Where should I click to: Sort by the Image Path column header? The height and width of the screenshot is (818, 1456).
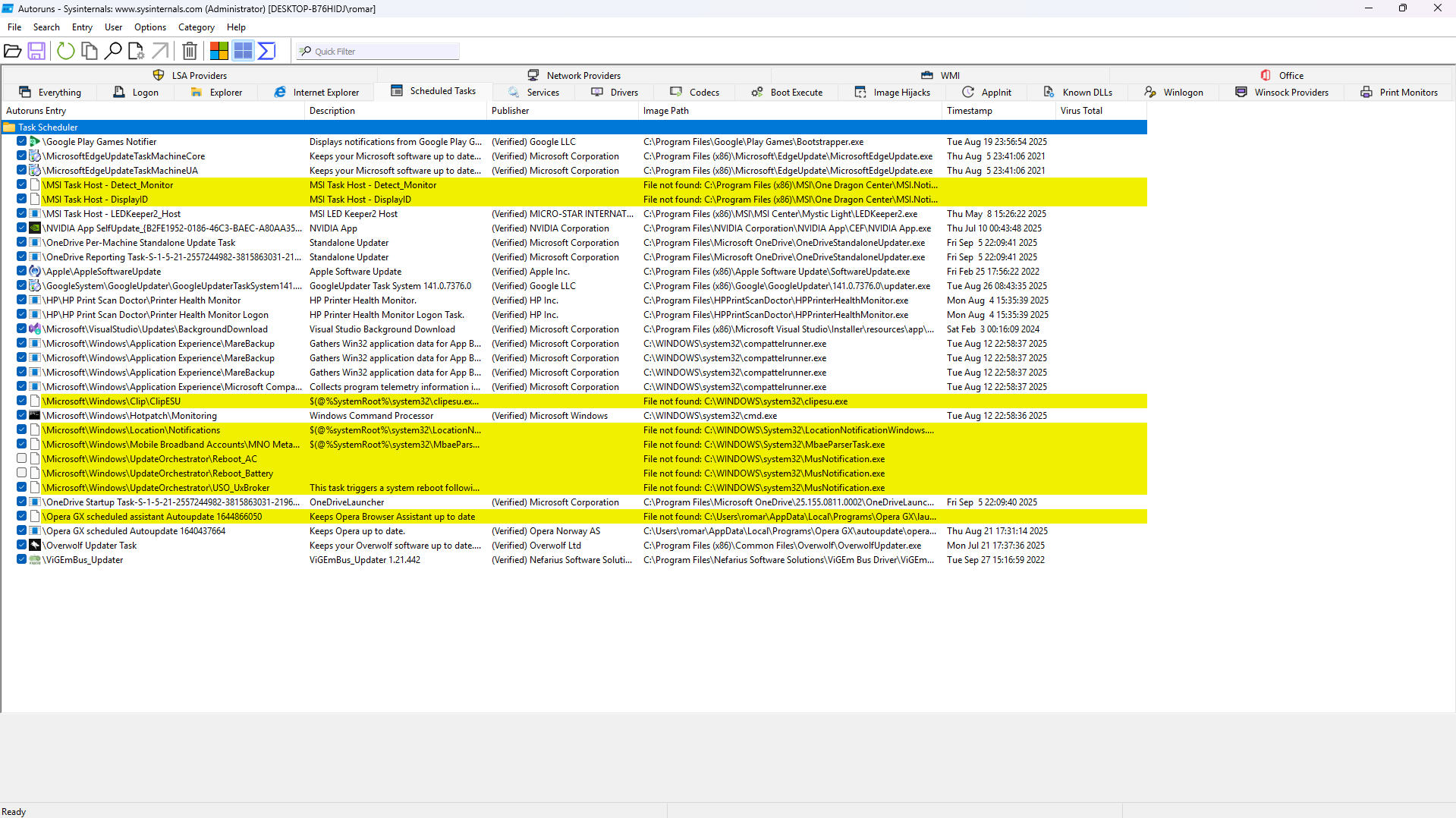click(x=790, y=111)
